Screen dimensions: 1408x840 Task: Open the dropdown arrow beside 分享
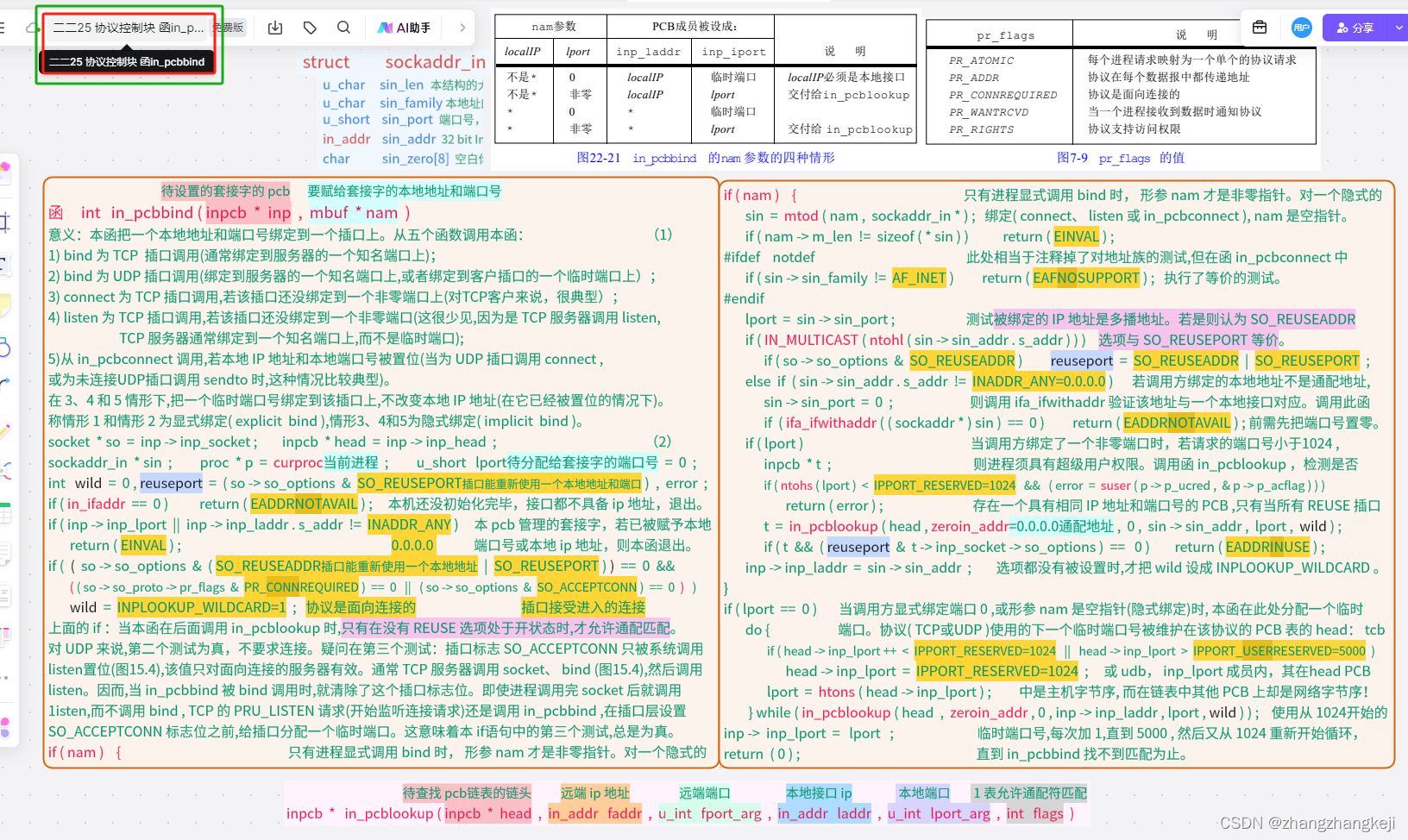point(1398,28)
